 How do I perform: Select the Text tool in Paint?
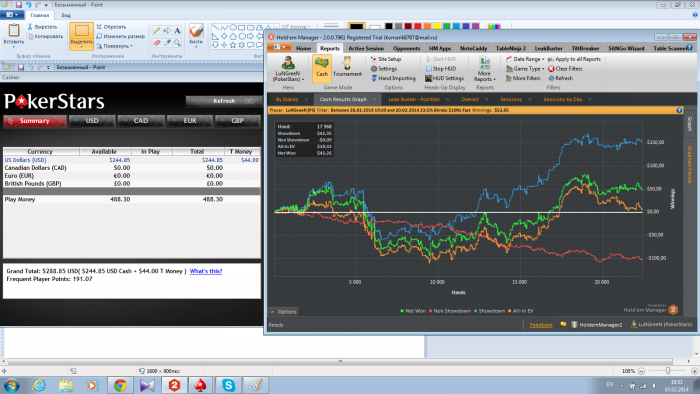tap(177, 30)
